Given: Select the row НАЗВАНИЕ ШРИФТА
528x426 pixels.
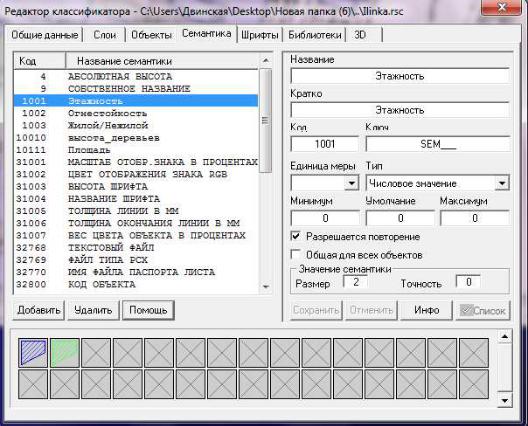Looking at the screenshot, I should pos(136,199).
